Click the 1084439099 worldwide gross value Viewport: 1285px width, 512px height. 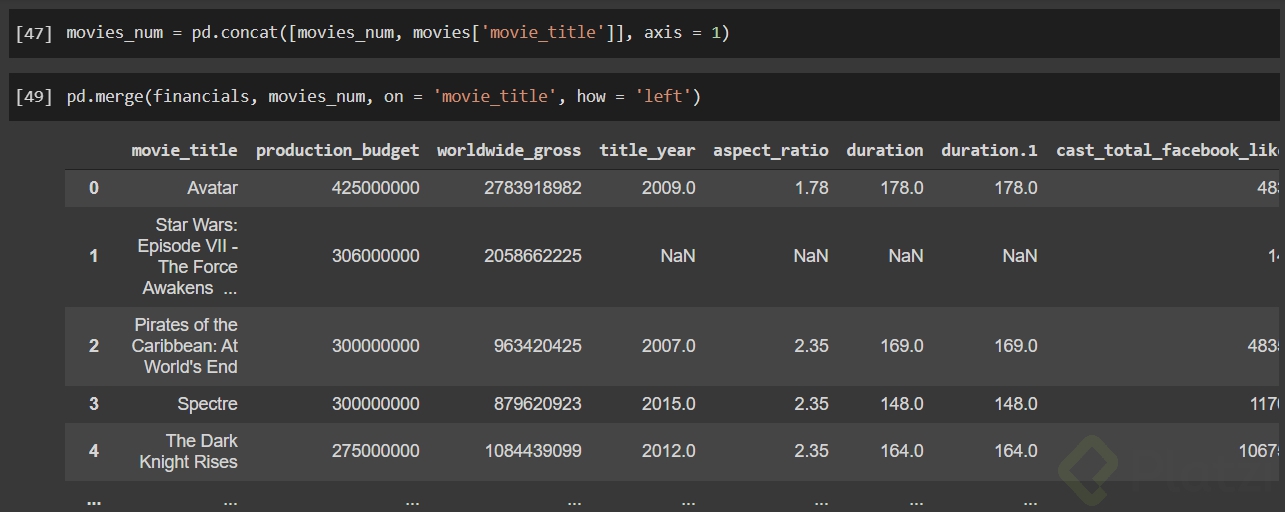[533, 451]
